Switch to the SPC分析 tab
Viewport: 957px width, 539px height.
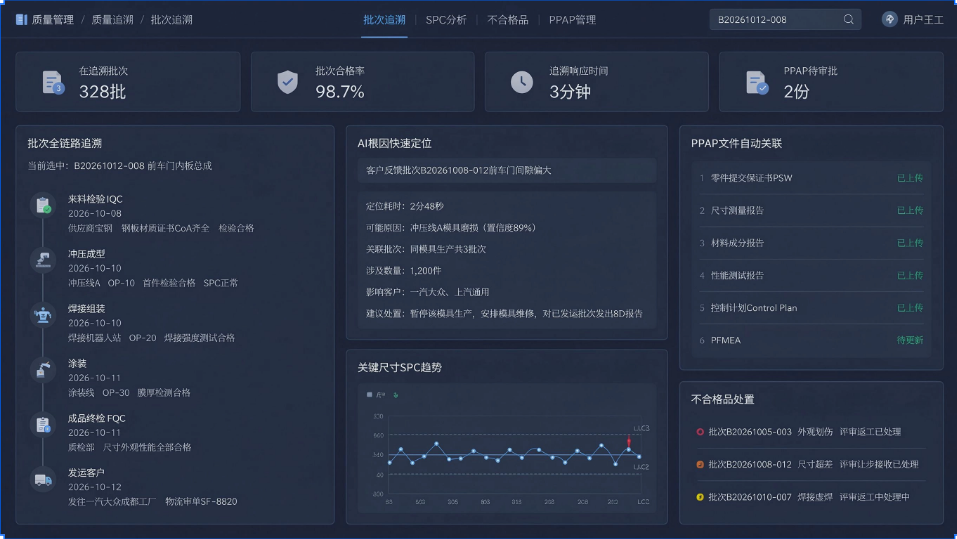(446, 20)
